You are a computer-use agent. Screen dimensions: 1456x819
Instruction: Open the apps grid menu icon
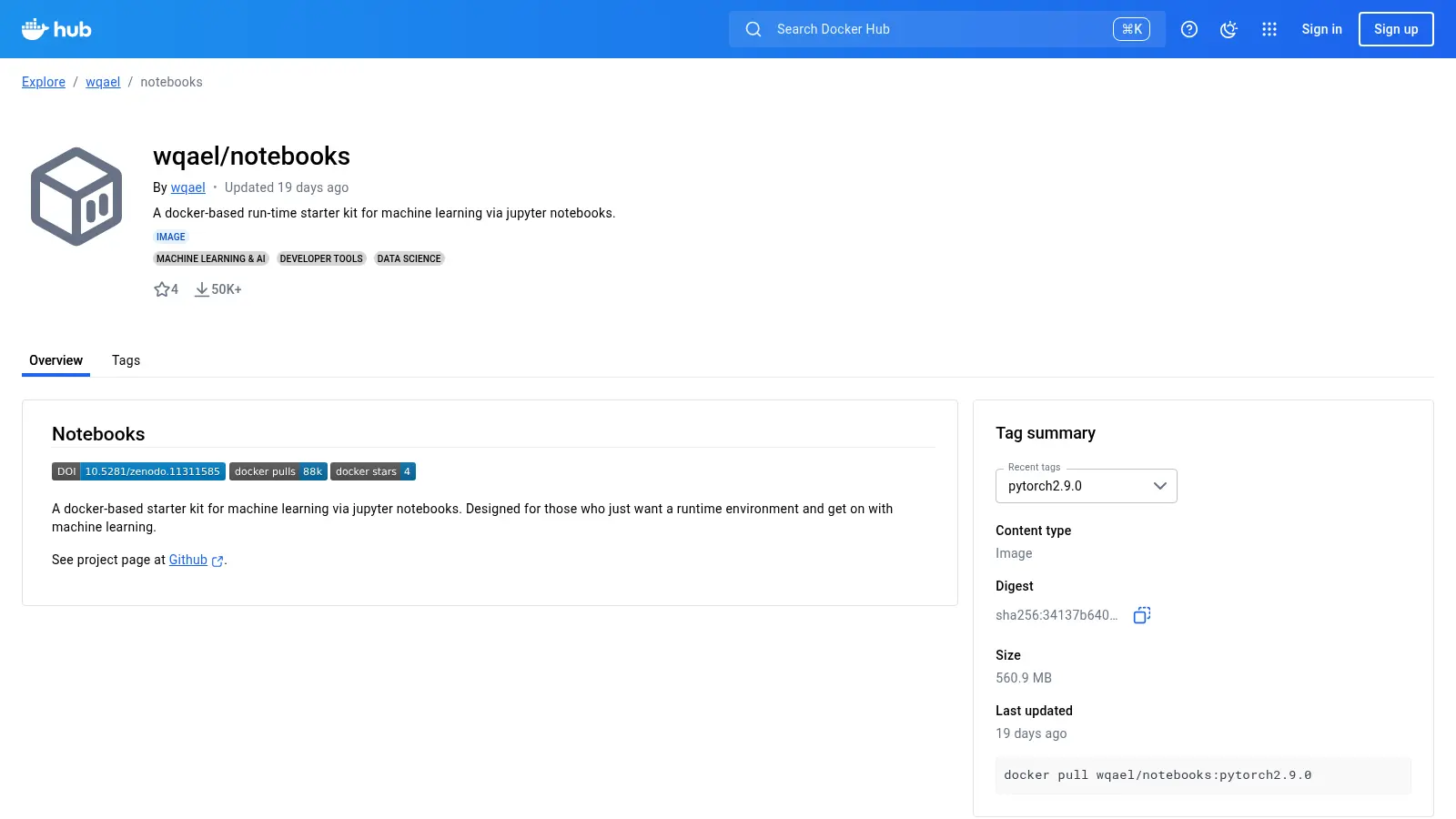(1269, 29)
